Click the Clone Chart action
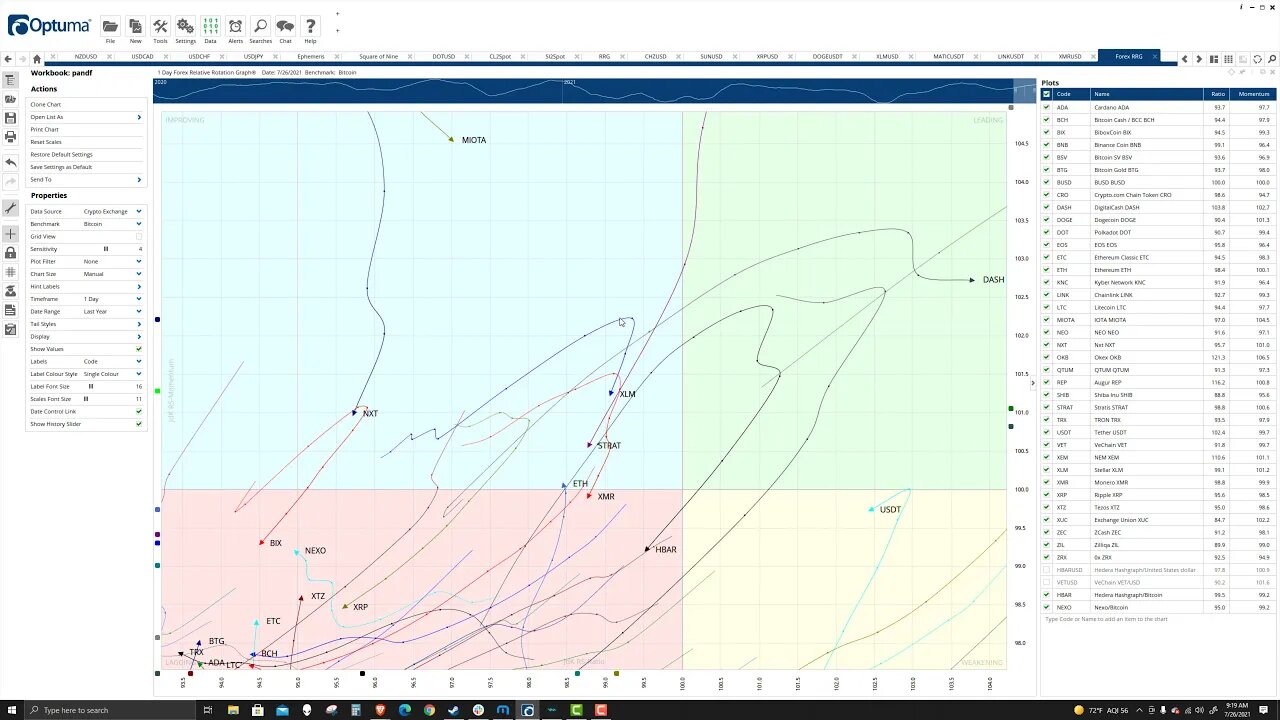The width and height of the screenshot is (1280, 720). (45, 104)
